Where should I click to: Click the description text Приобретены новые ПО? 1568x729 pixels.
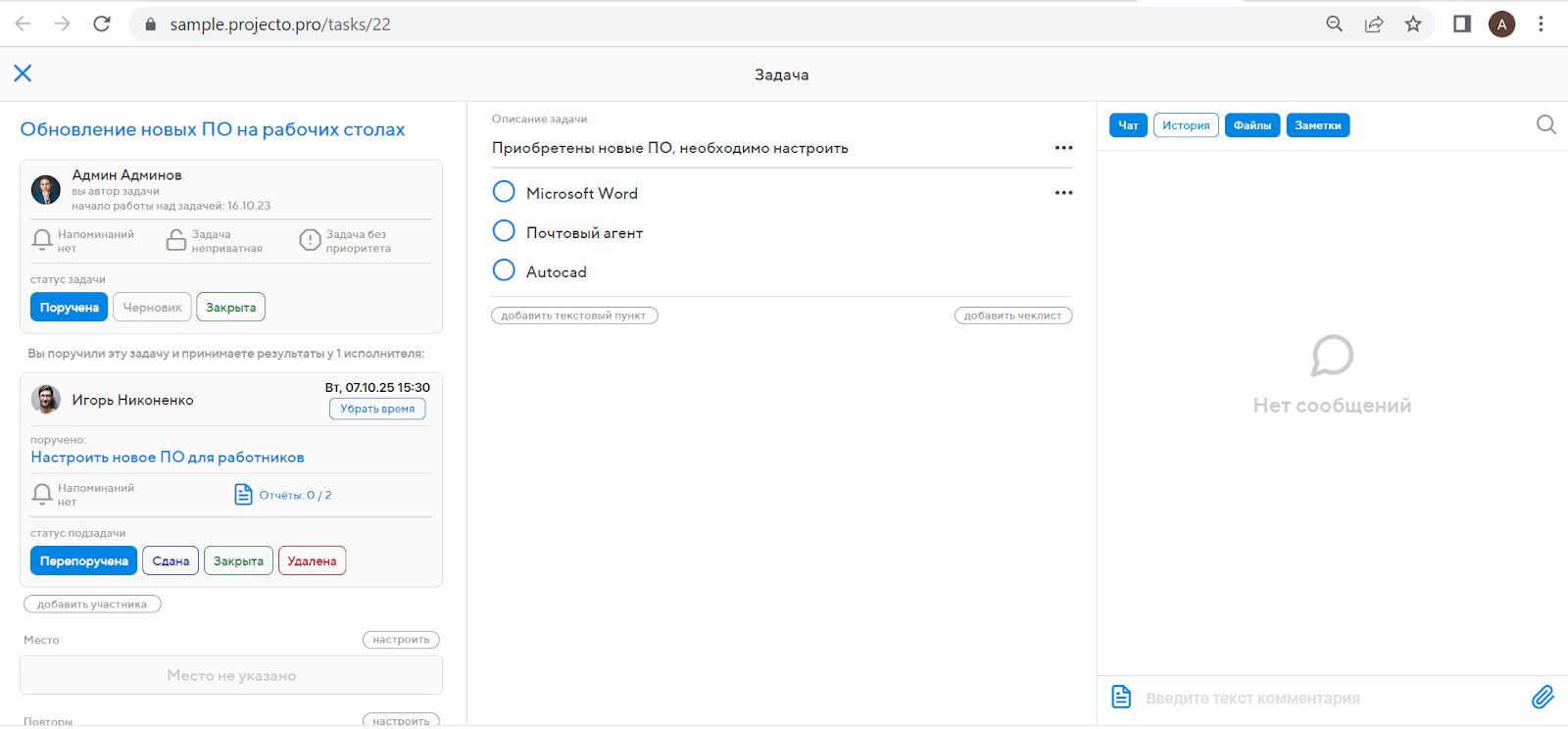[x=670, y=148]
